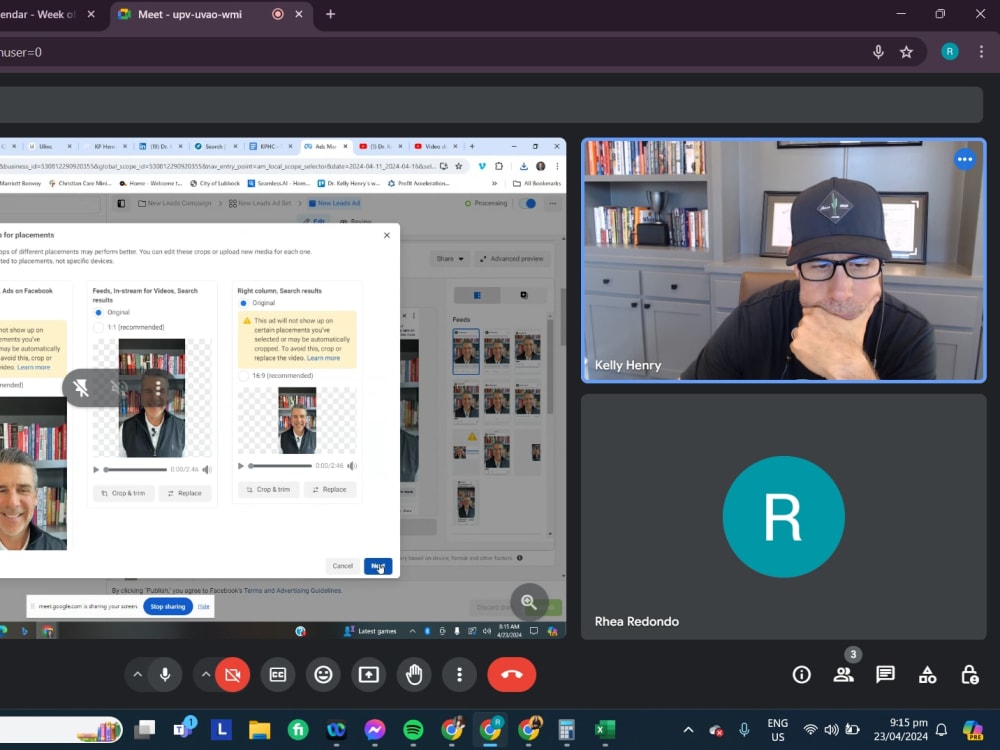This screenshot has height=750, width=1000.
Task: Bookmark this page with star icon
Action: coord(906,52)
